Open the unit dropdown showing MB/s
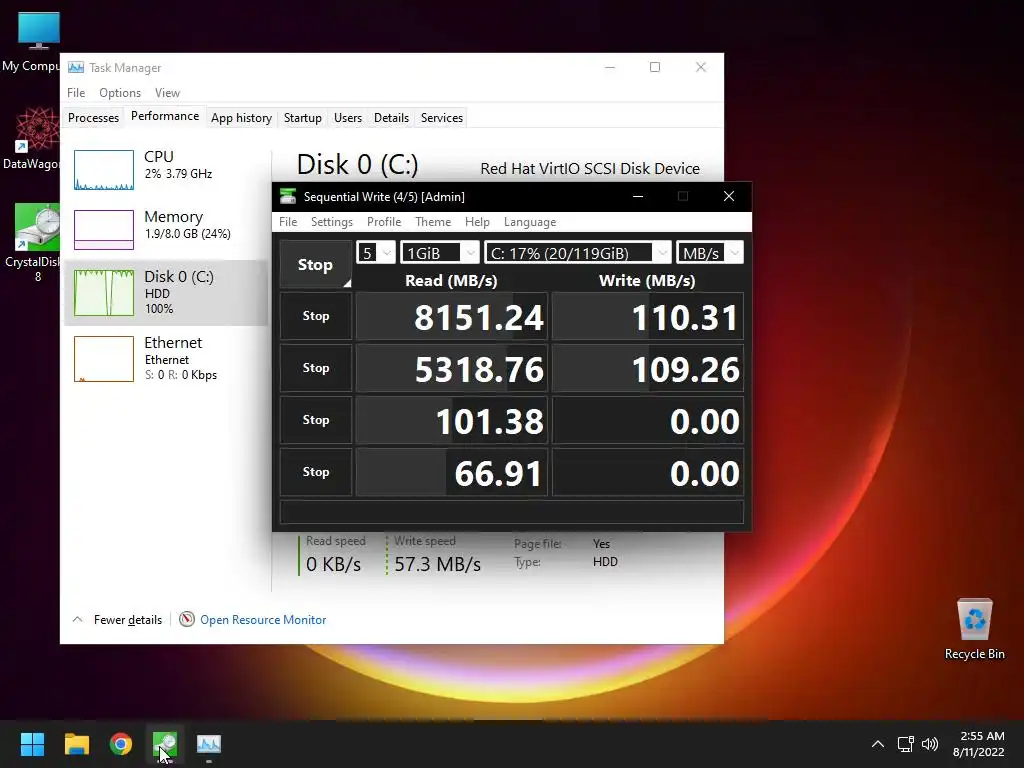The image size is (1024, 768). (709, 253)
